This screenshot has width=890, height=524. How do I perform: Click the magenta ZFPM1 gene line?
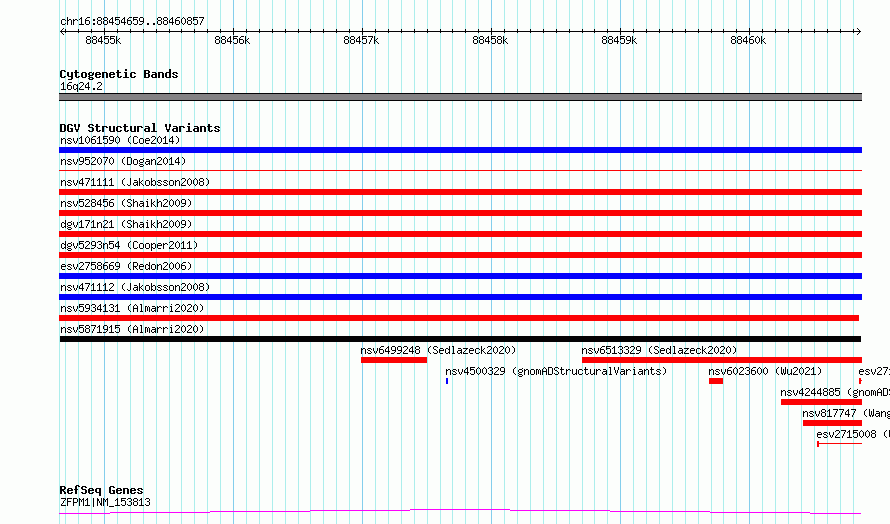(460, 512)
